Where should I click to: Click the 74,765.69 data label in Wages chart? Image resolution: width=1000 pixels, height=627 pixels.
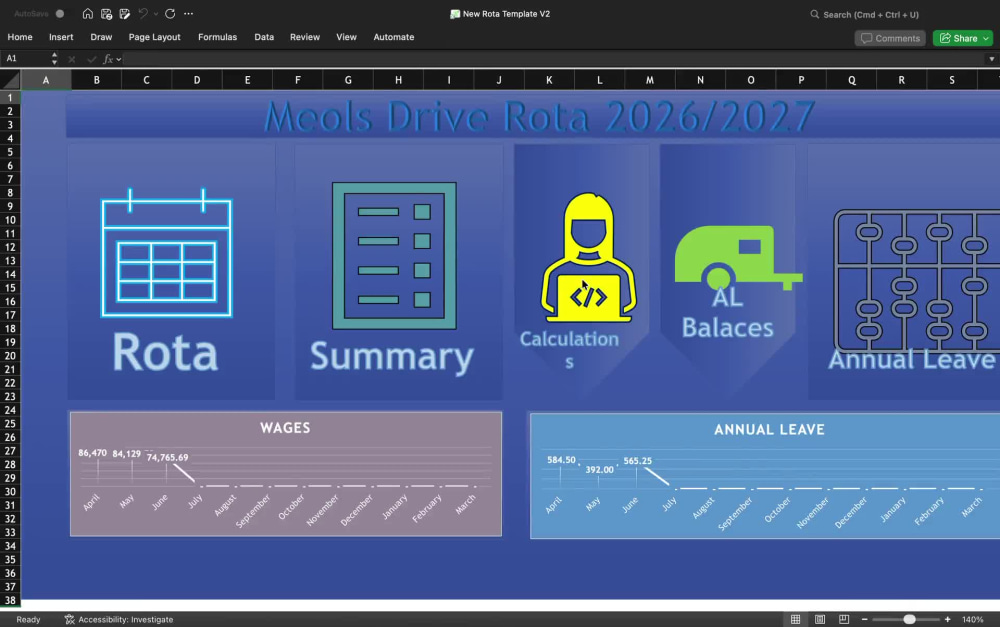tap(167, 457)
